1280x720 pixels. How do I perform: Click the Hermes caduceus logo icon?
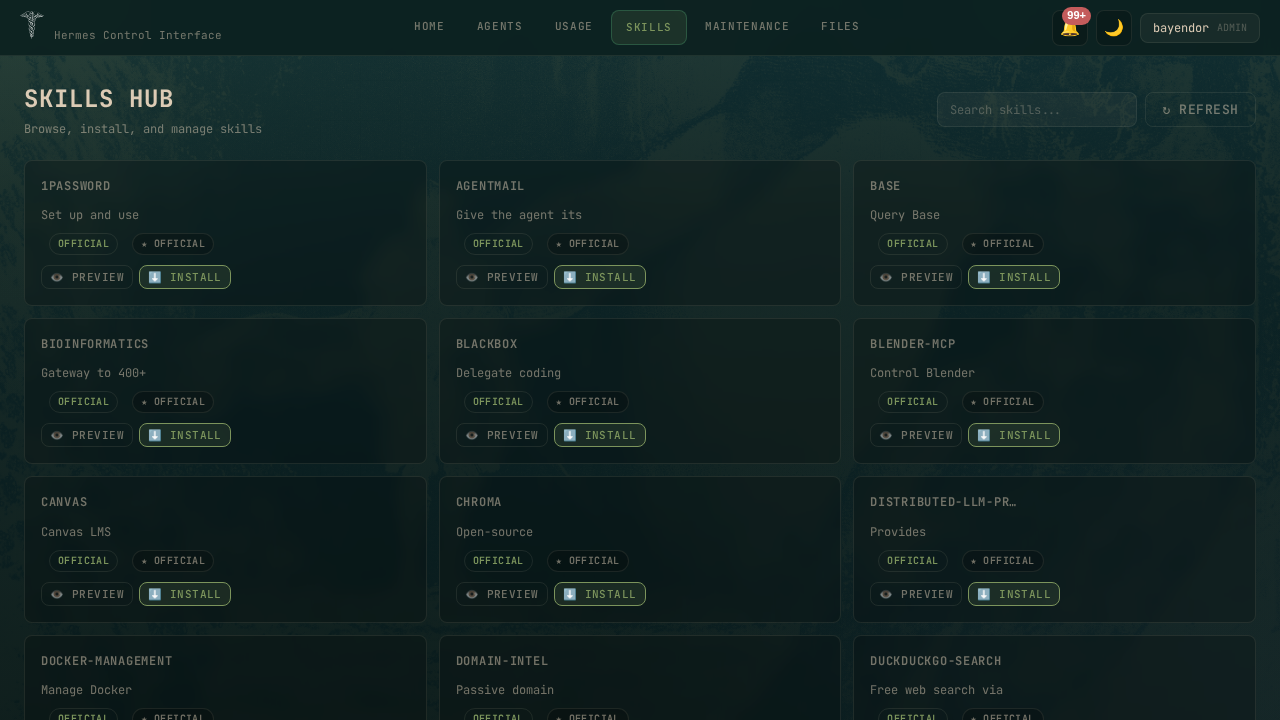tap(32, 25)
